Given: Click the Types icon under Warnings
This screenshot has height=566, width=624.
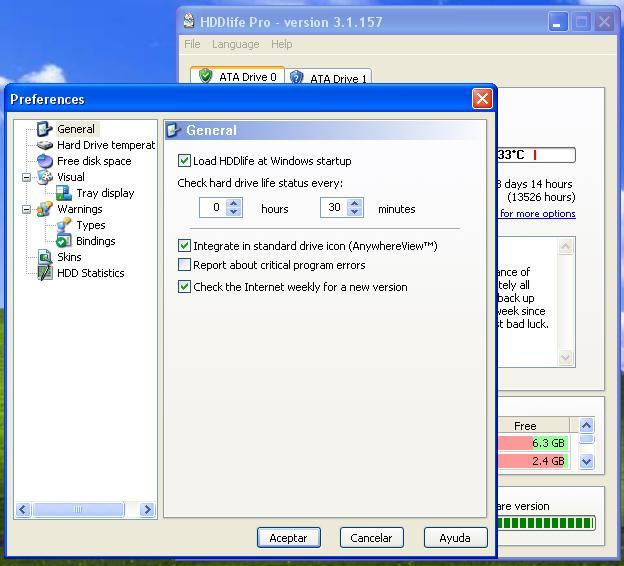Looking at the screenshot, I should pyautogui.click(x=64, y=225).
